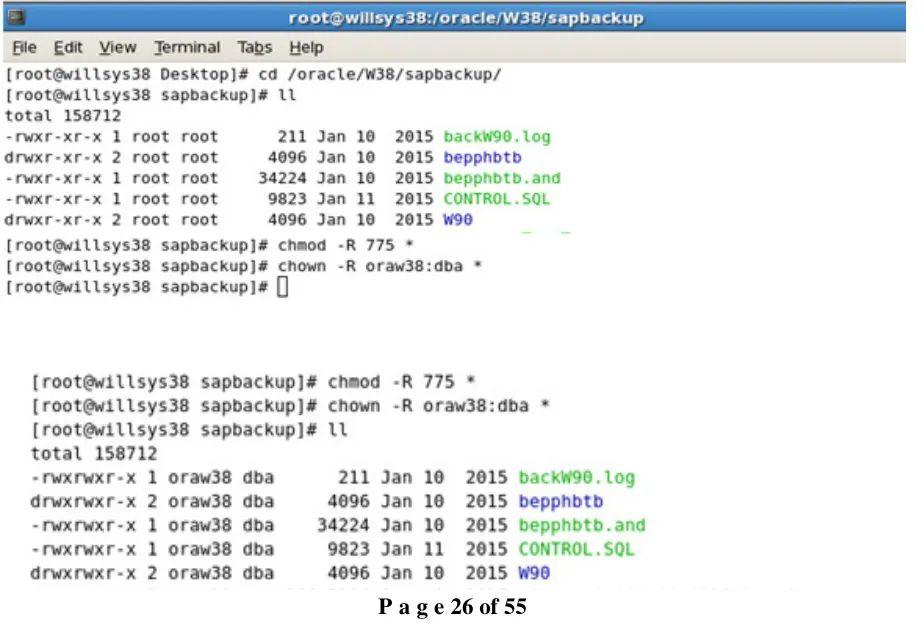The width and height of the screenshot is (923, 623).
Task: Open the Edit menu
Action: [x=67, y=47]
